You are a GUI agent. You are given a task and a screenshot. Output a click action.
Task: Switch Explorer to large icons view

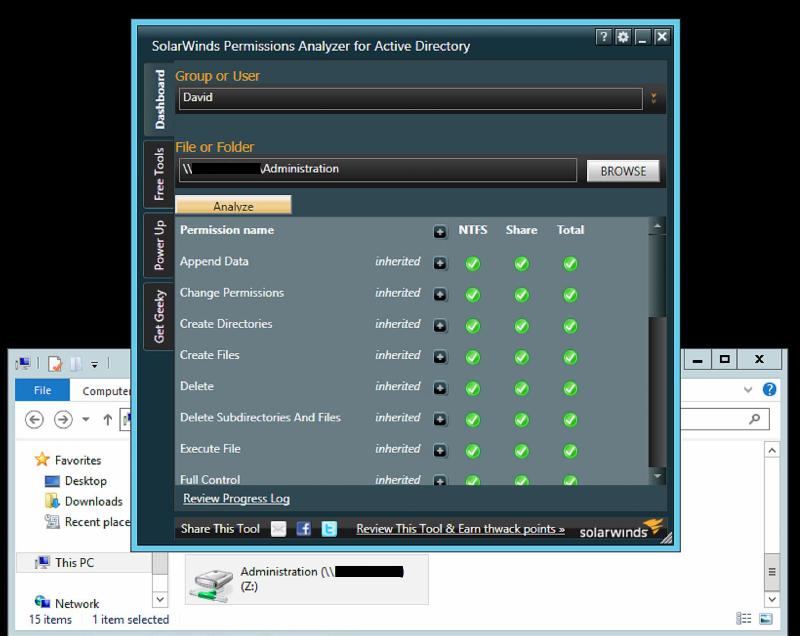click(x=766, y=619)
